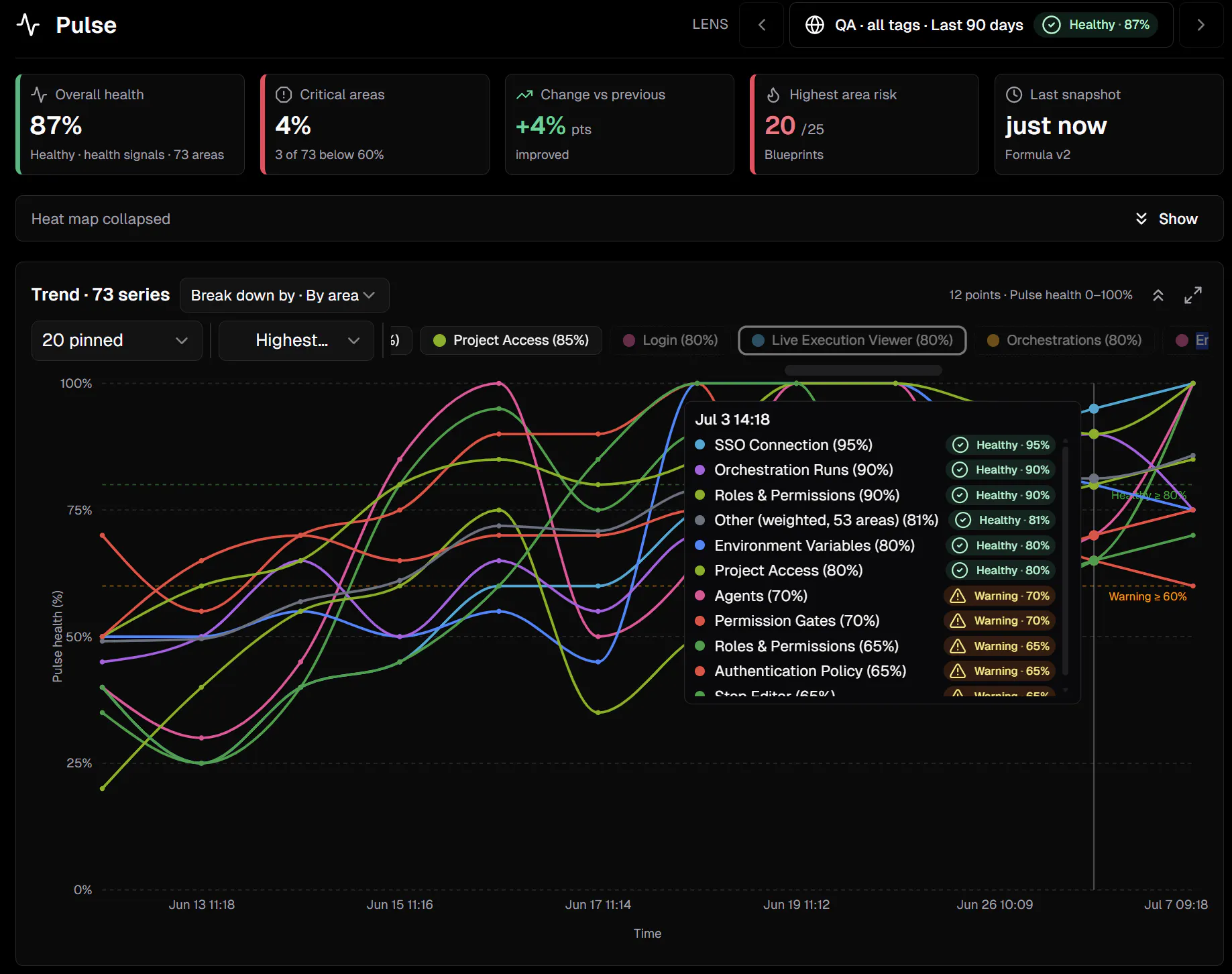Image resolution: width=1232 pixels, height=974 pixels.
Task: Click Warning 70% badge for Agents
Action: pos(1000,596)
